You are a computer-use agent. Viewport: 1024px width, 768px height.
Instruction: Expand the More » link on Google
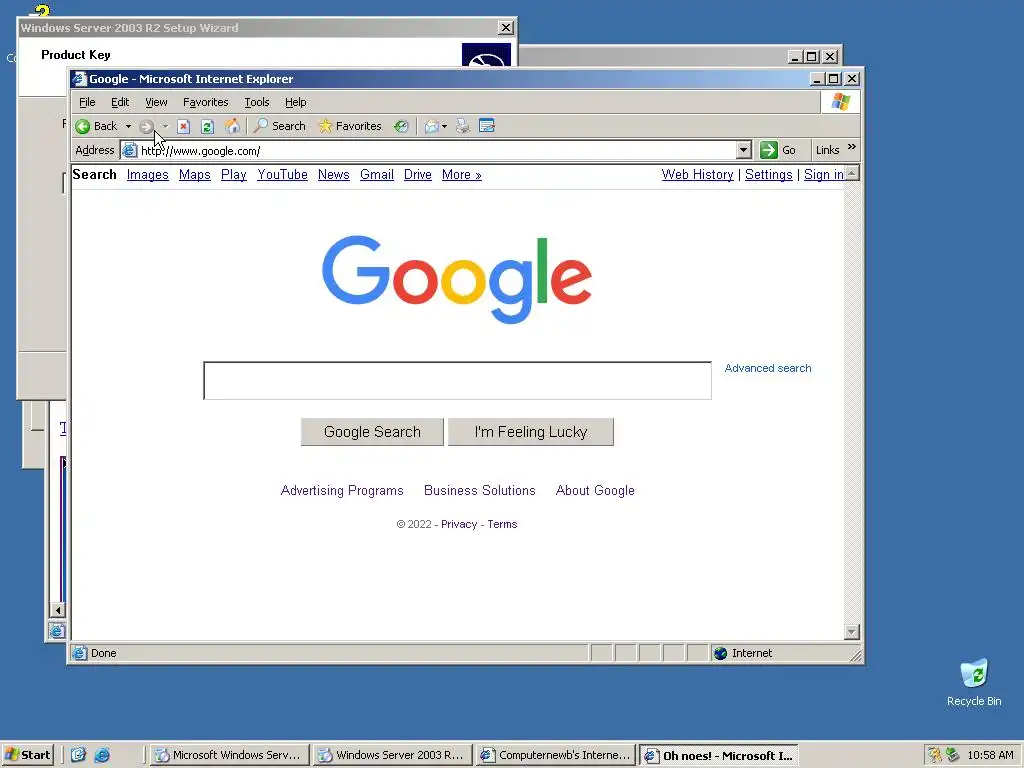tap(462, 175)
